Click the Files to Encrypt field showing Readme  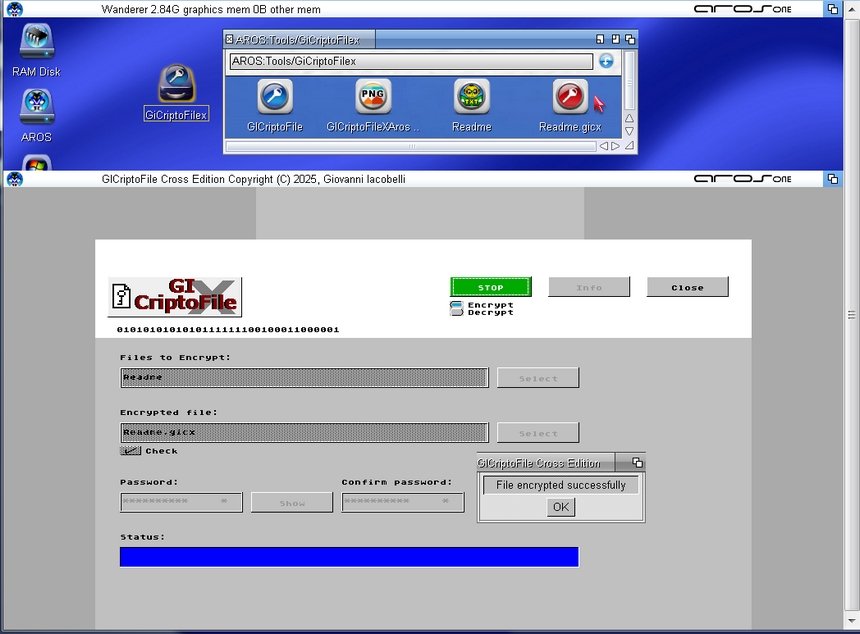(304, 377)
